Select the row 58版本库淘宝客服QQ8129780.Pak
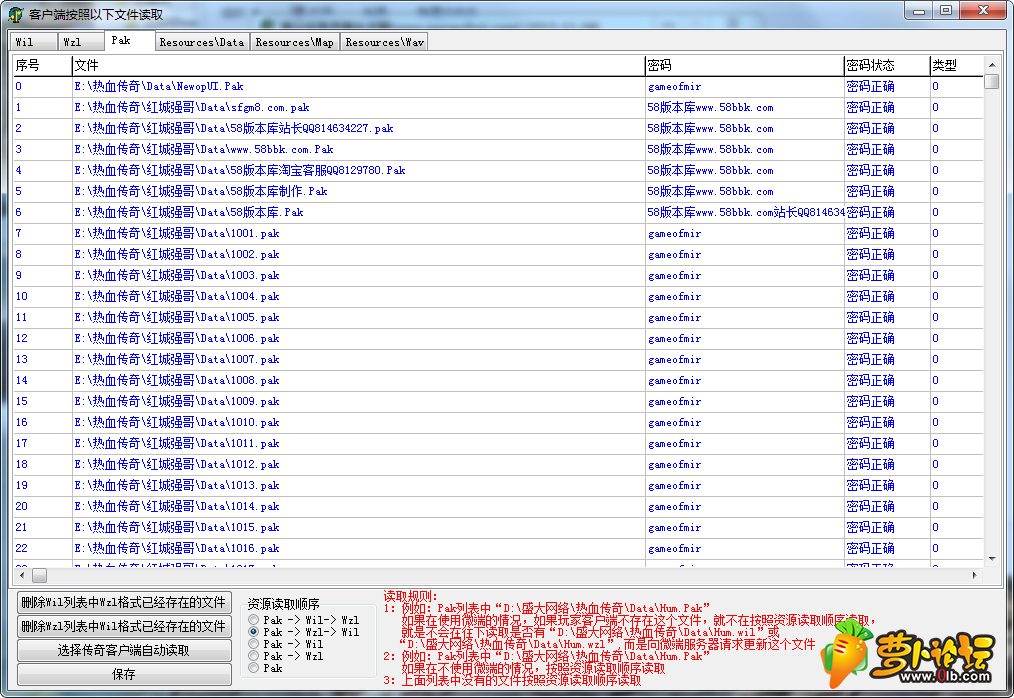 498,170
